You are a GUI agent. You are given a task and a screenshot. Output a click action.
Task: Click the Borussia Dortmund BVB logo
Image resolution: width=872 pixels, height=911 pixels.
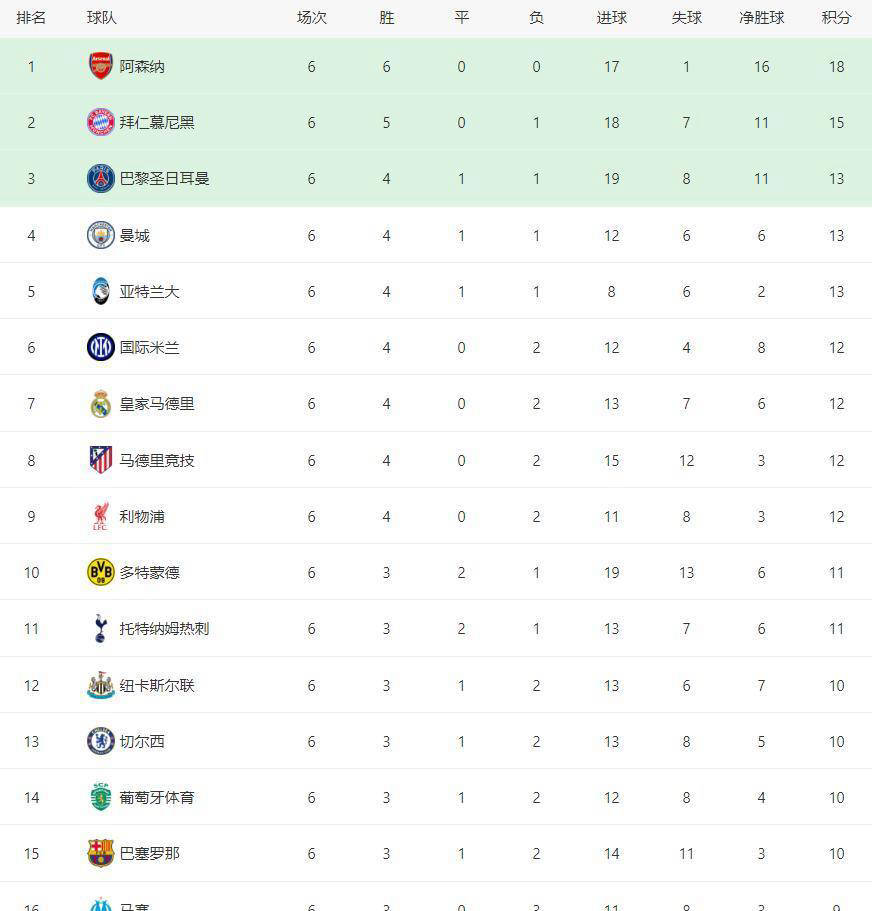click(100, 573)
